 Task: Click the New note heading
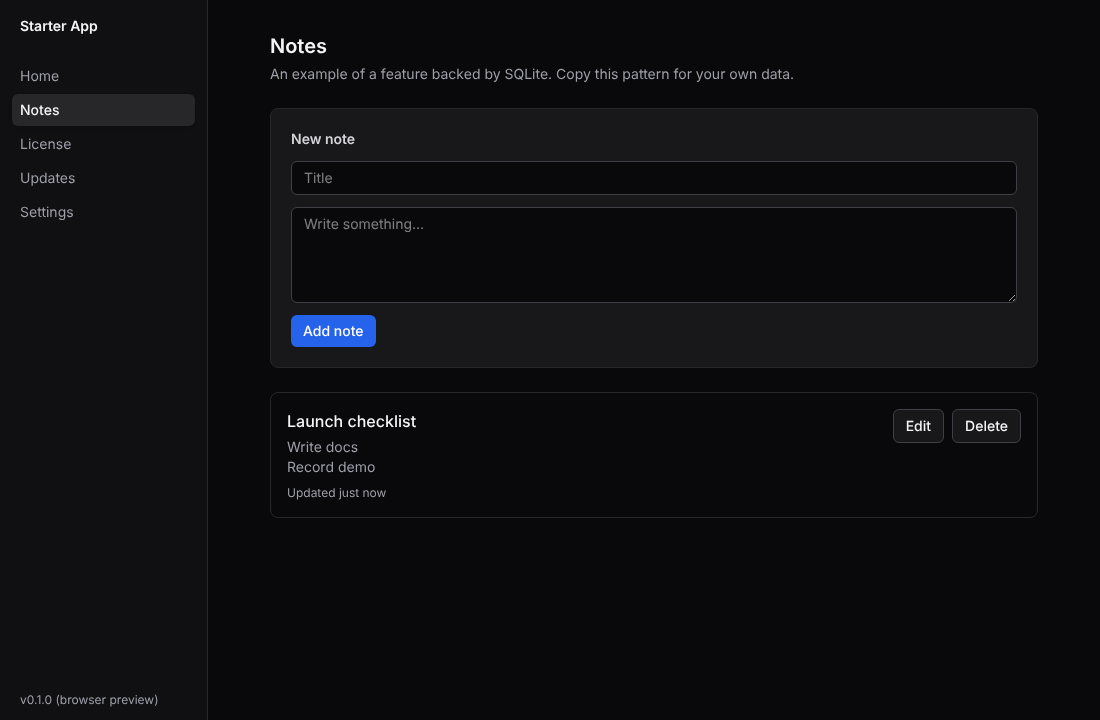pyautogui.click(x=323, y=139)
